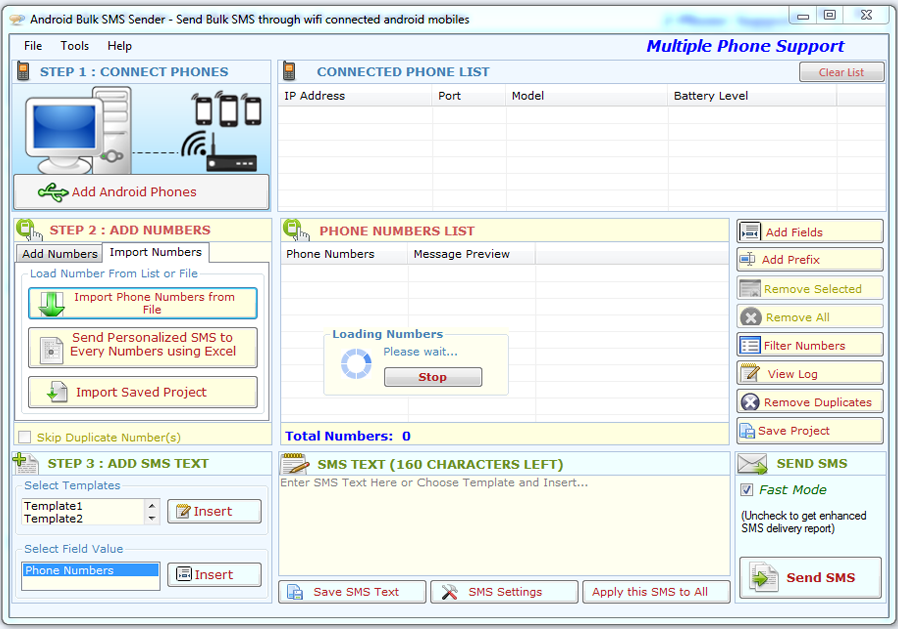The width and height of the screenshot is (898, 629).
Task: Uncheck the Fast Mode checkbox
Action: (x=747, y=490)
